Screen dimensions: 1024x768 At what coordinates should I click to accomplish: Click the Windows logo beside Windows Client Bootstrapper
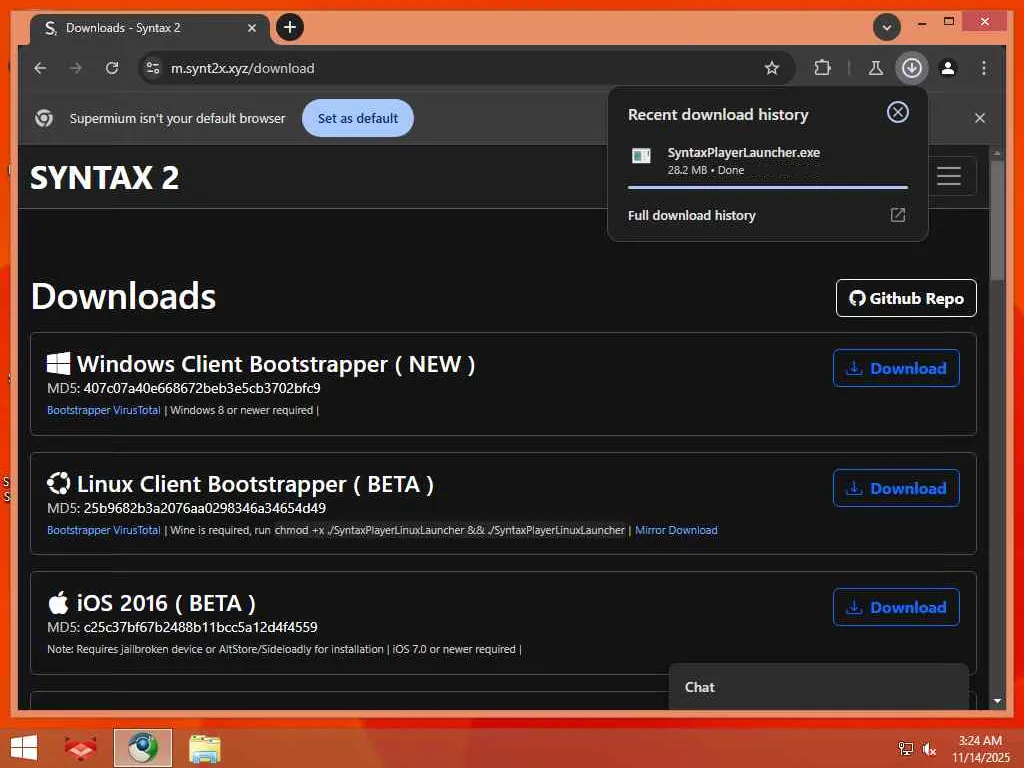[58, 364]
